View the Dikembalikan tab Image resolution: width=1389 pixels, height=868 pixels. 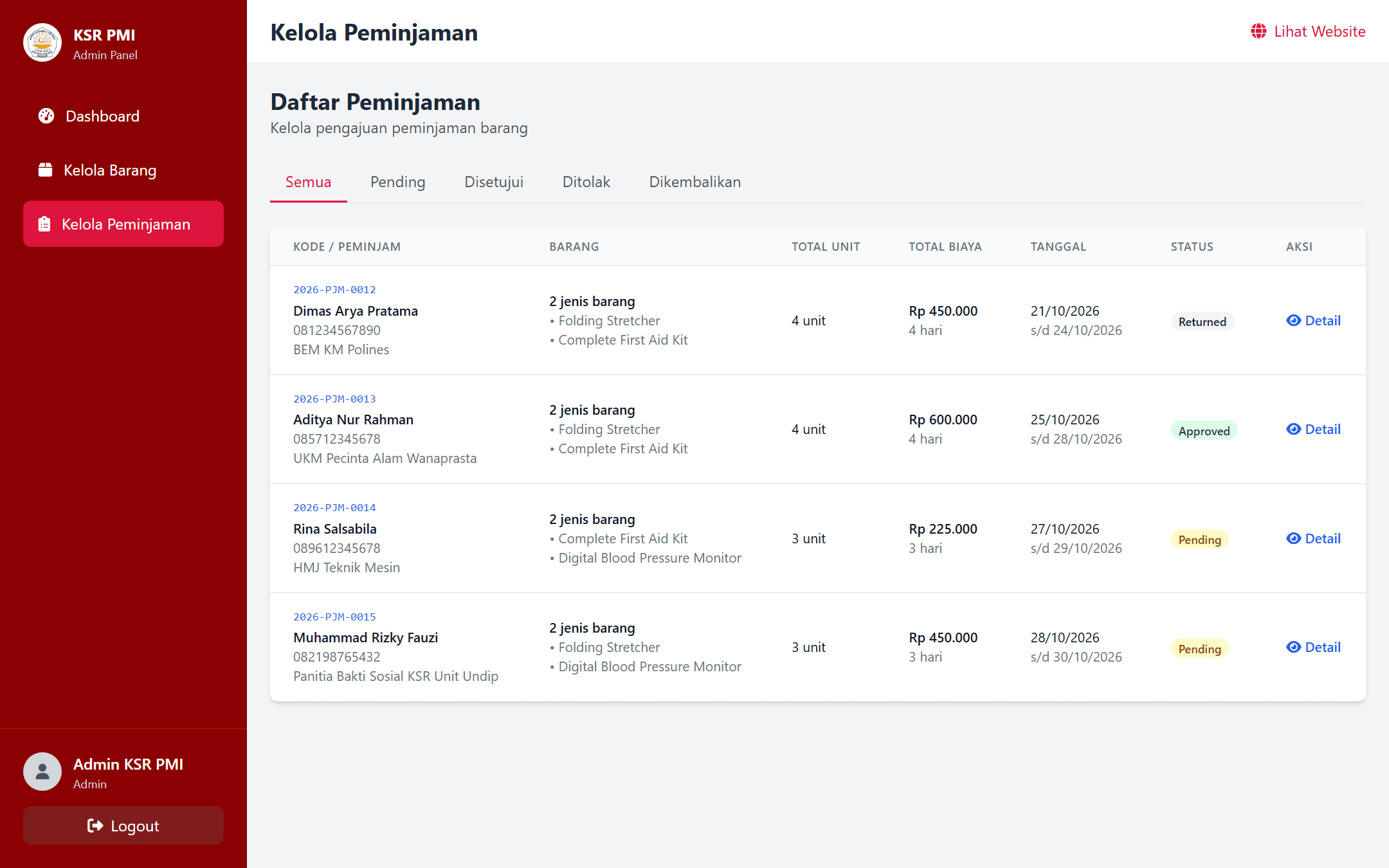click(x=695, y=182)
